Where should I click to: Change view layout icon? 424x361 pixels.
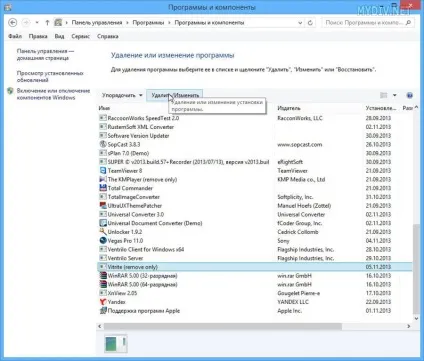(384, 95)
